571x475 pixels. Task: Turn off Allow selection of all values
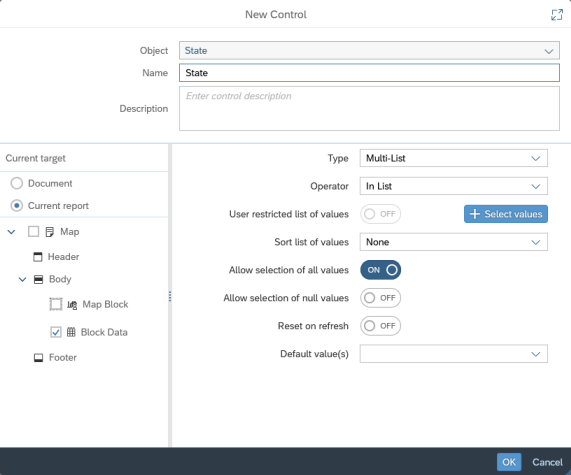tap(381, 270)
